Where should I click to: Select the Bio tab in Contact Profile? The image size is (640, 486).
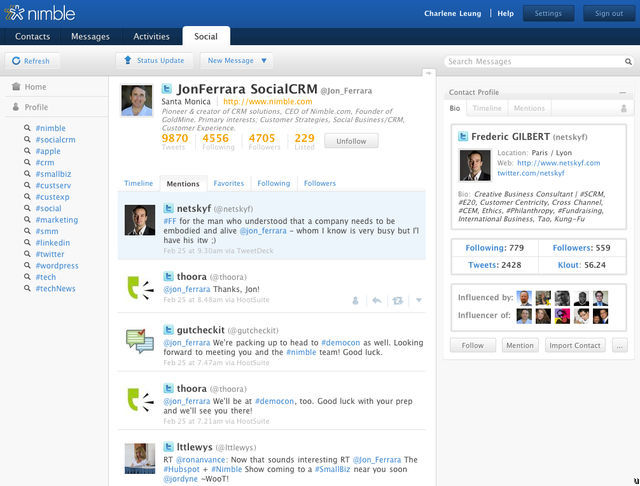455,108
